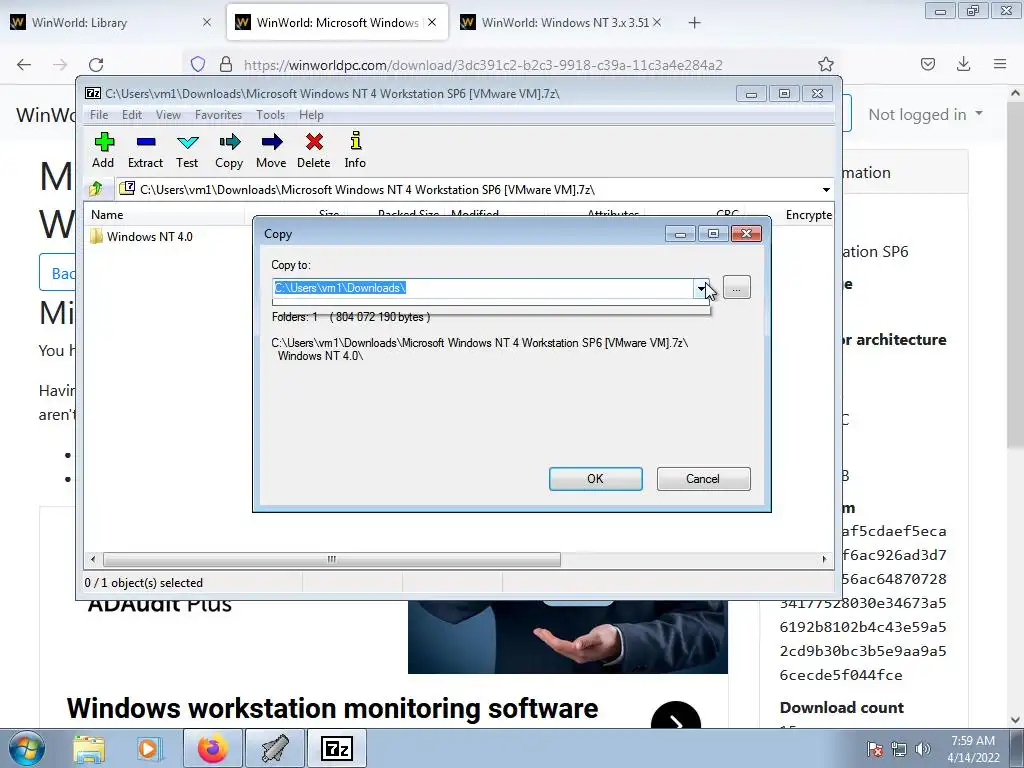Switch to 7-Zip taskbar button

(337, 748)
